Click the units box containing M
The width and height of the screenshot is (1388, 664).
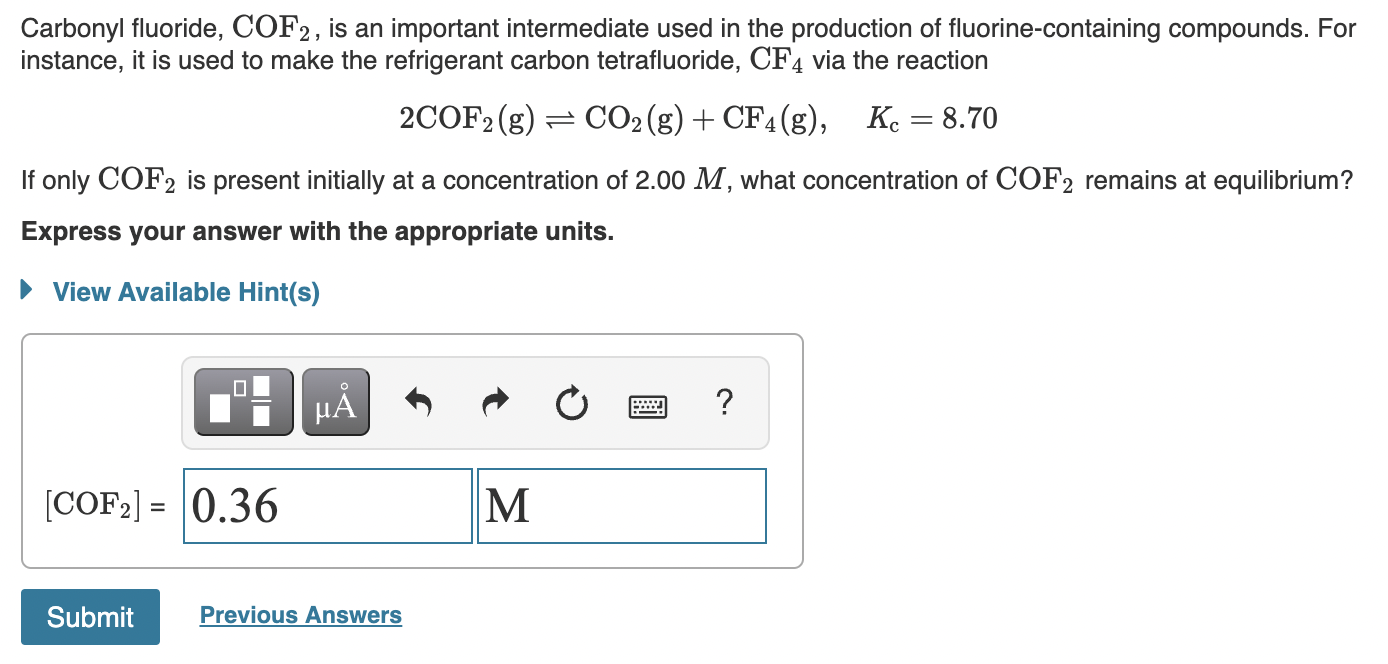[620, 506]
